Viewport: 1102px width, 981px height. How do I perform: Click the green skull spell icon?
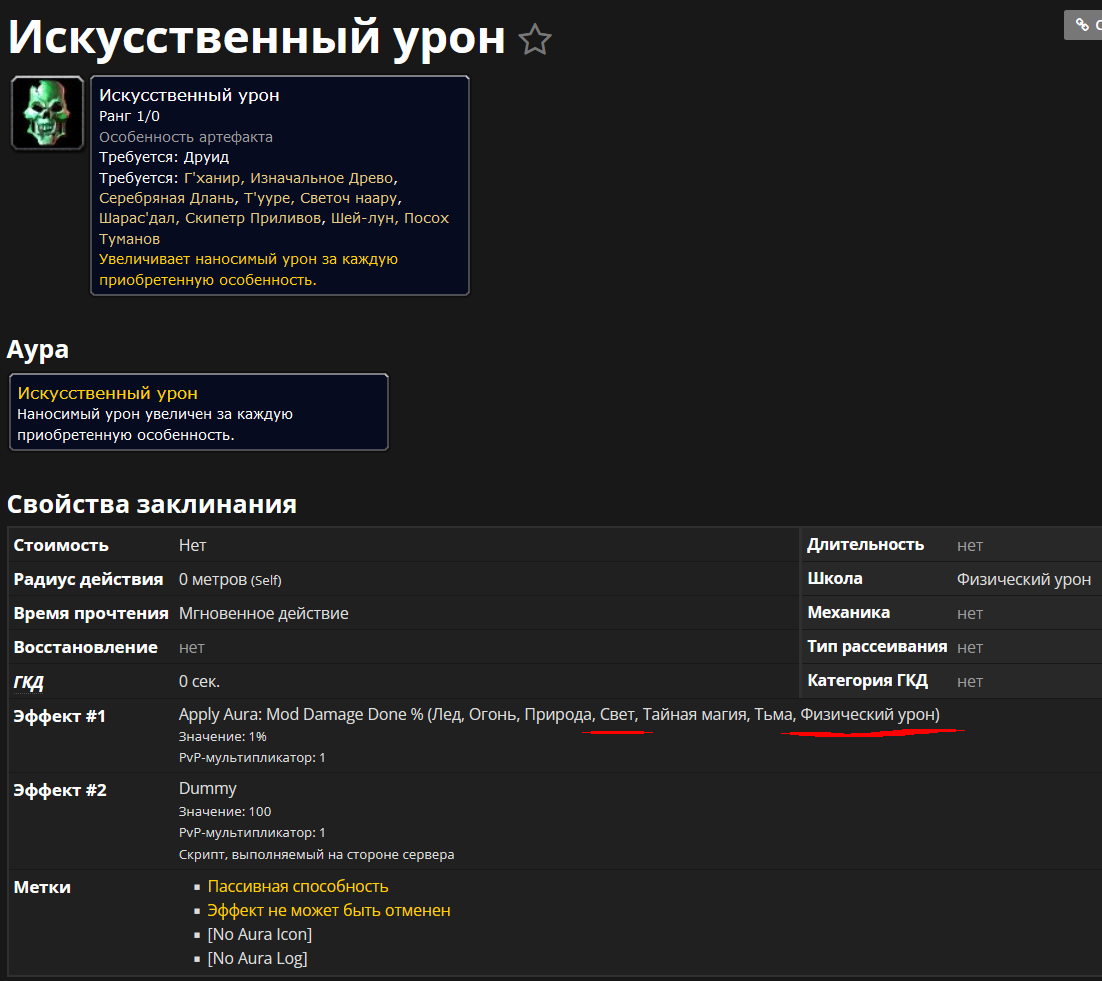(47, 113)
